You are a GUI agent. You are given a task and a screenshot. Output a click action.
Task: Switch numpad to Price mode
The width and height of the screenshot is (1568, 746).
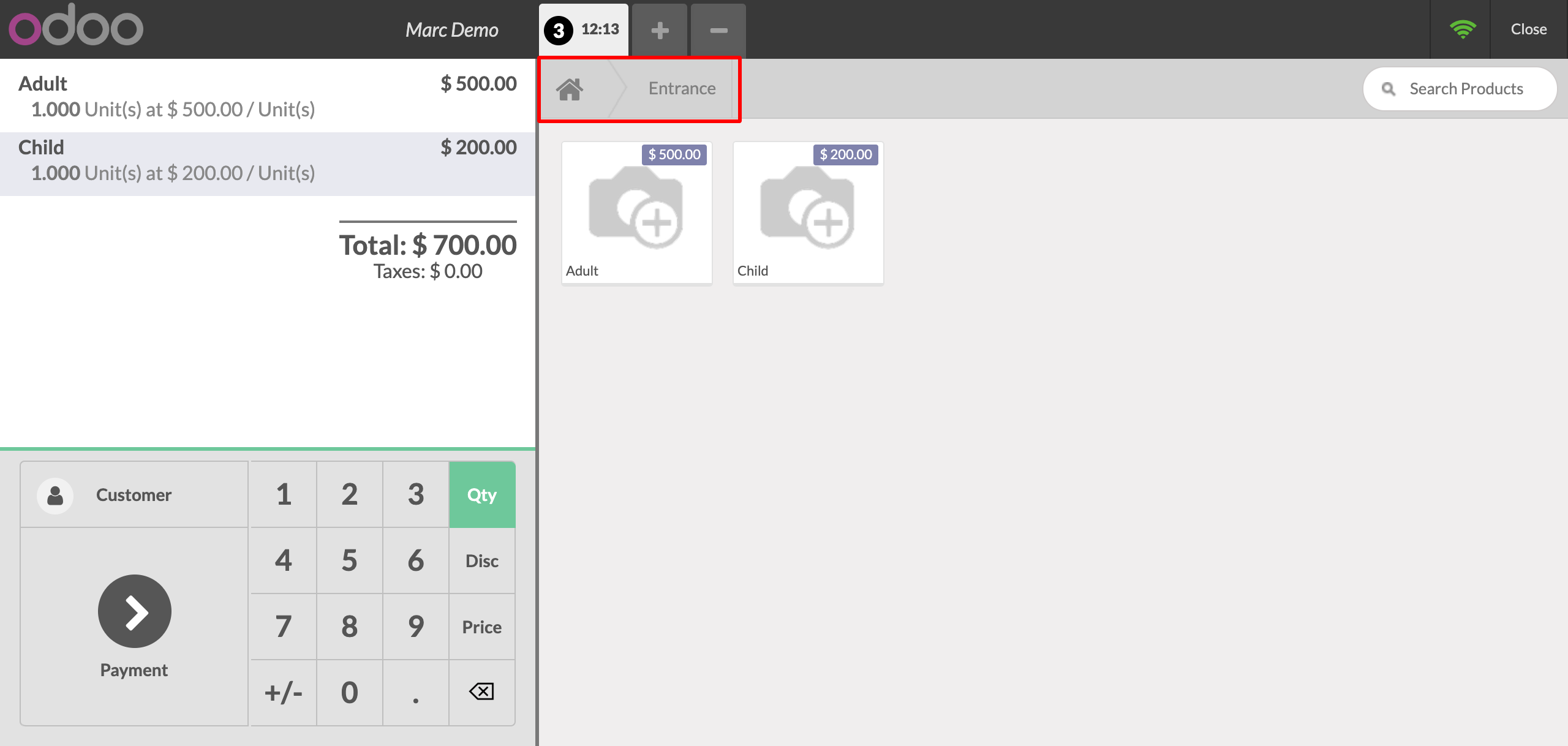(x=482, y=627)
